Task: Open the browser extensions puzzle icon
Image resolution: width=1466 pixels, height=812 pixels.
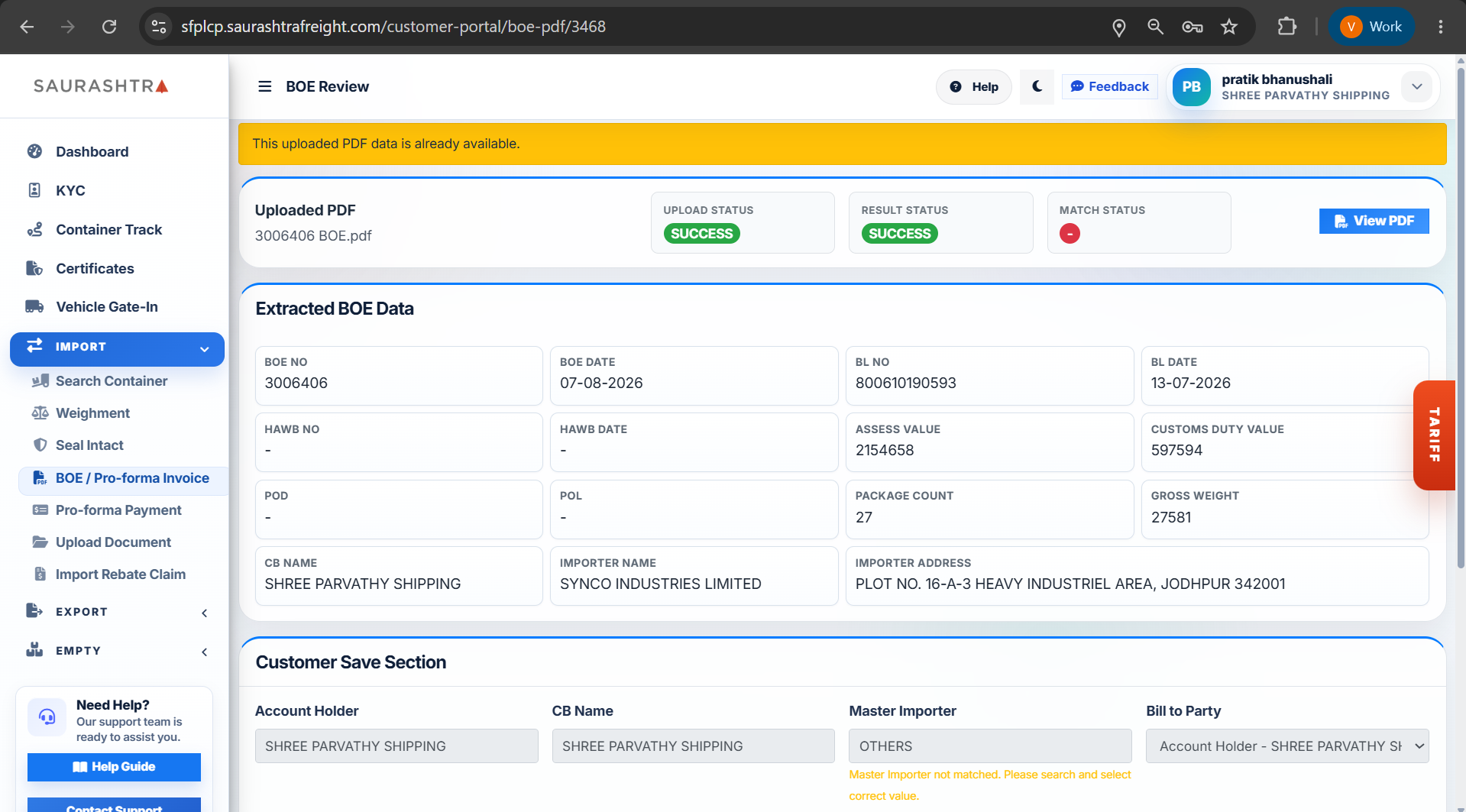Action: [x=1286, y=27]
